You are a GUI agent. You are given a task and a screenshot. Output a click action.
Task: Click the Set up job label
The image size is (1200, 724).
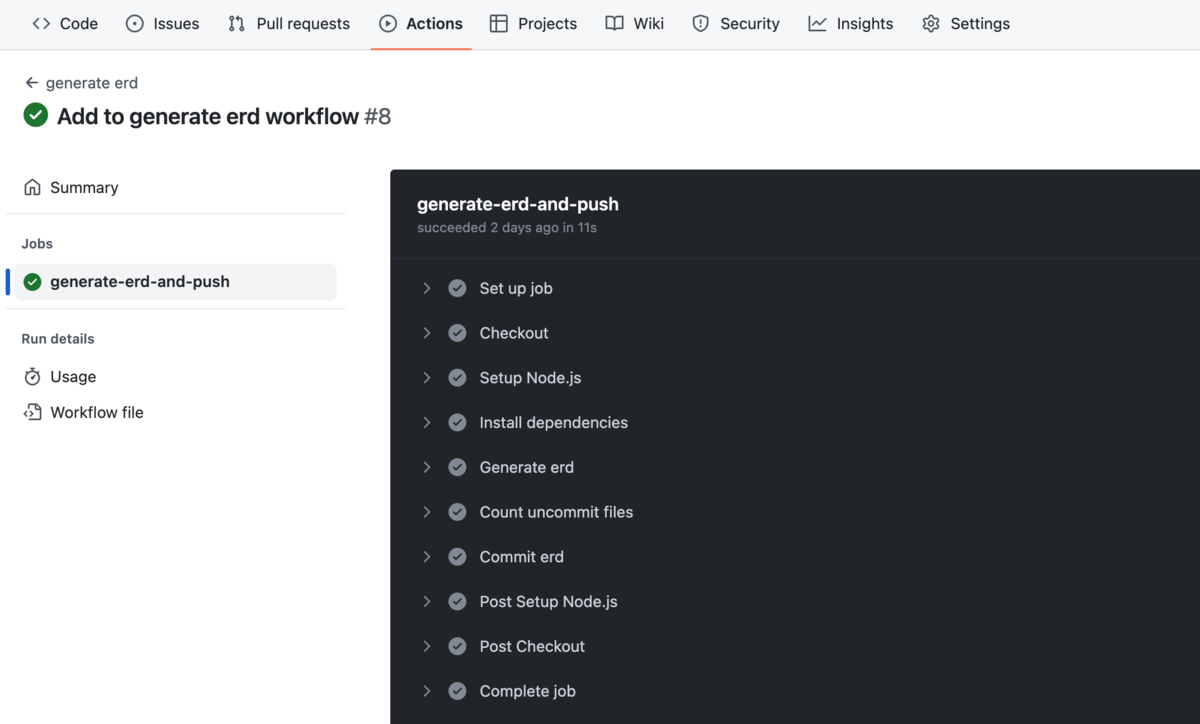pos(516,288)
